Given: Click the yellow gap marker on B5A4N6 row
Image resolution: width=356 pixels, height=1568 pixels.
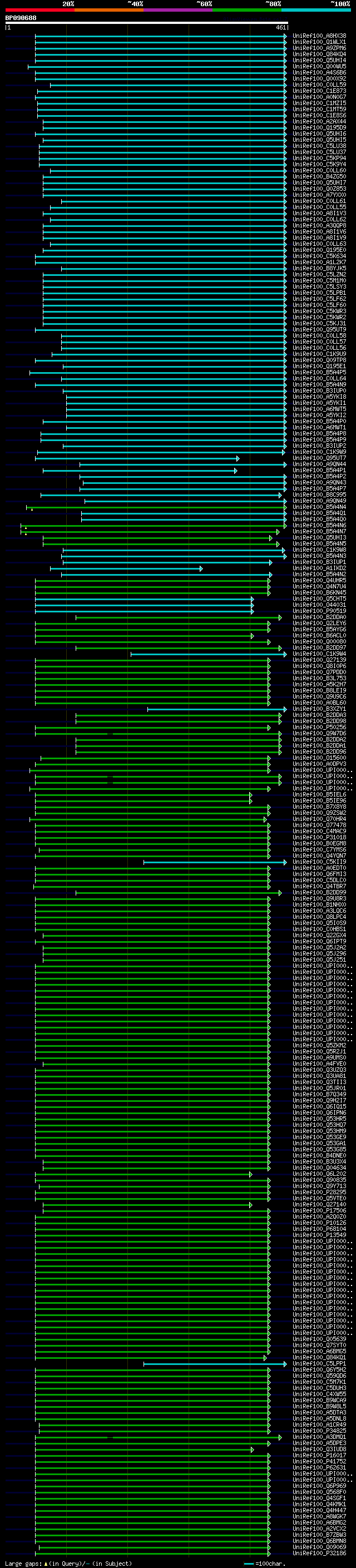Looking at the screenshot, I should [x=26, y=527].
